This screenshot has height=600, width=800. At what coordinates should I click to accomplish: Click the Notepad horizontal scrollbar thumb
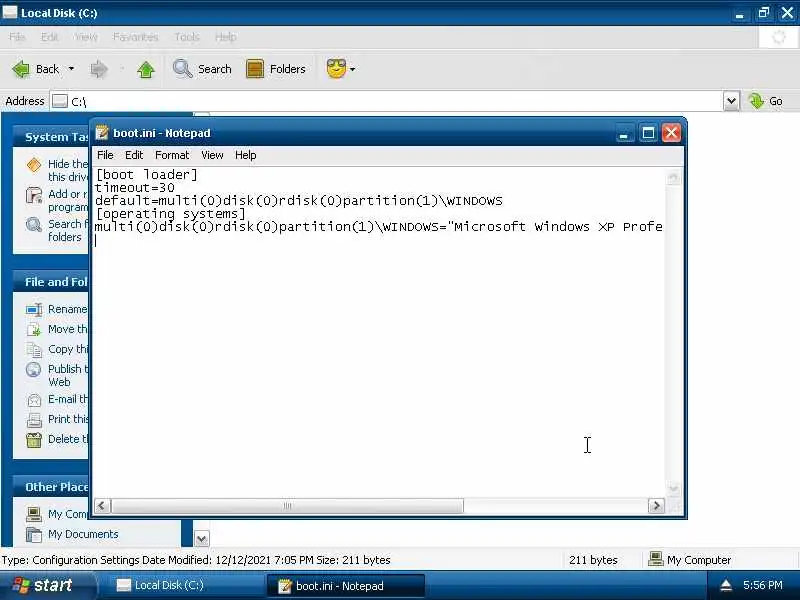pos(287,506)
